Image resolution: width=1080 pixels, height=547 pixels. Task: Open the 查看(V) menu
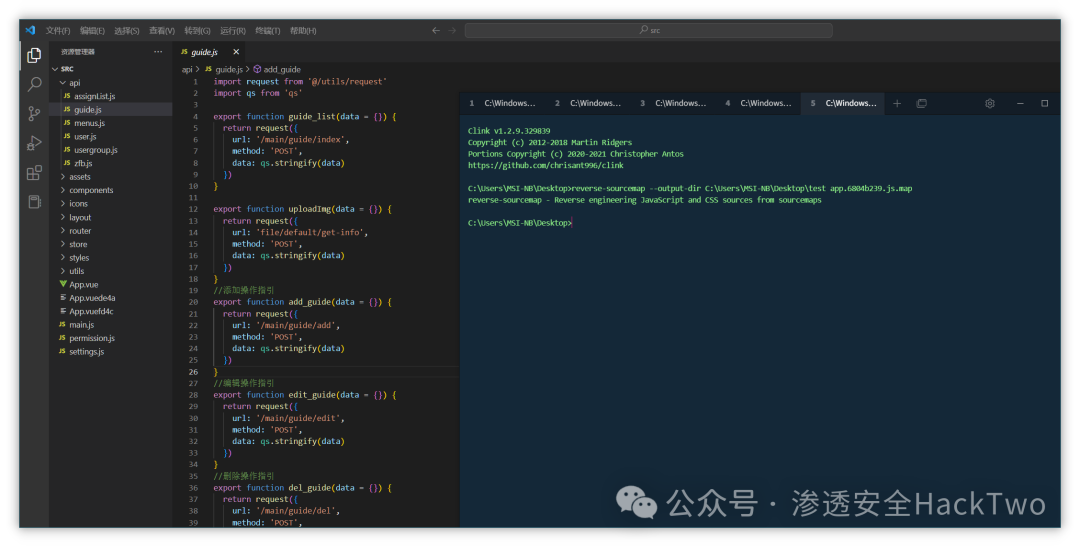click(x=162, y=30)
